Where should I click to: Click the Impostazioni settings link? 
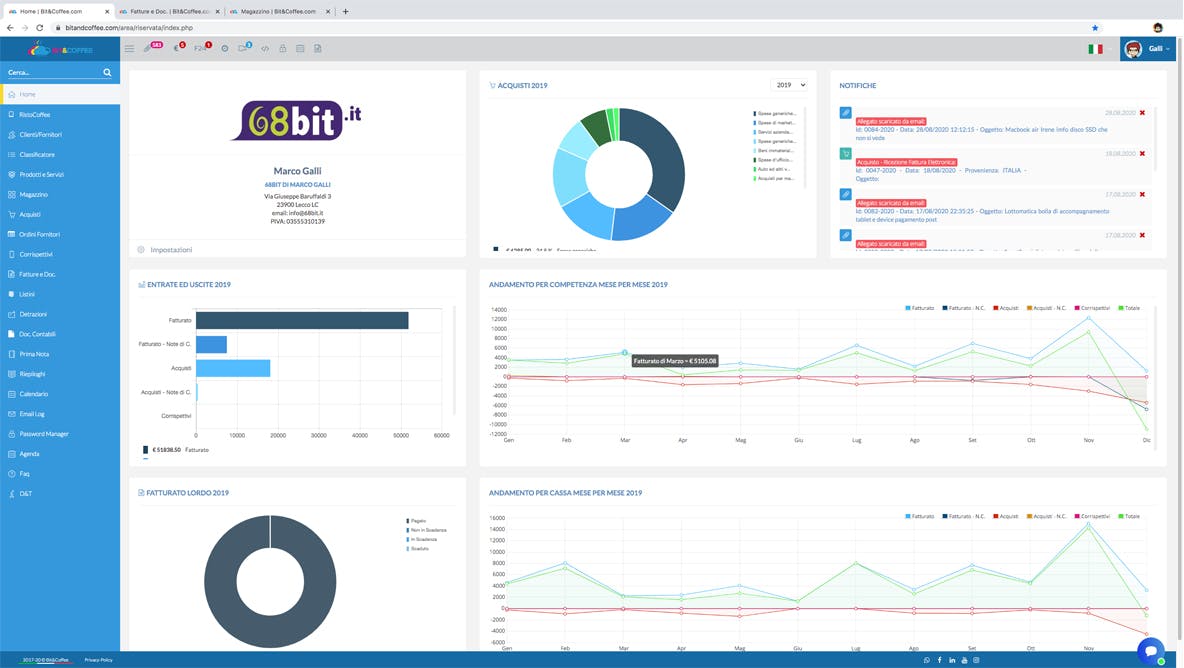click(x=170, y=249)
